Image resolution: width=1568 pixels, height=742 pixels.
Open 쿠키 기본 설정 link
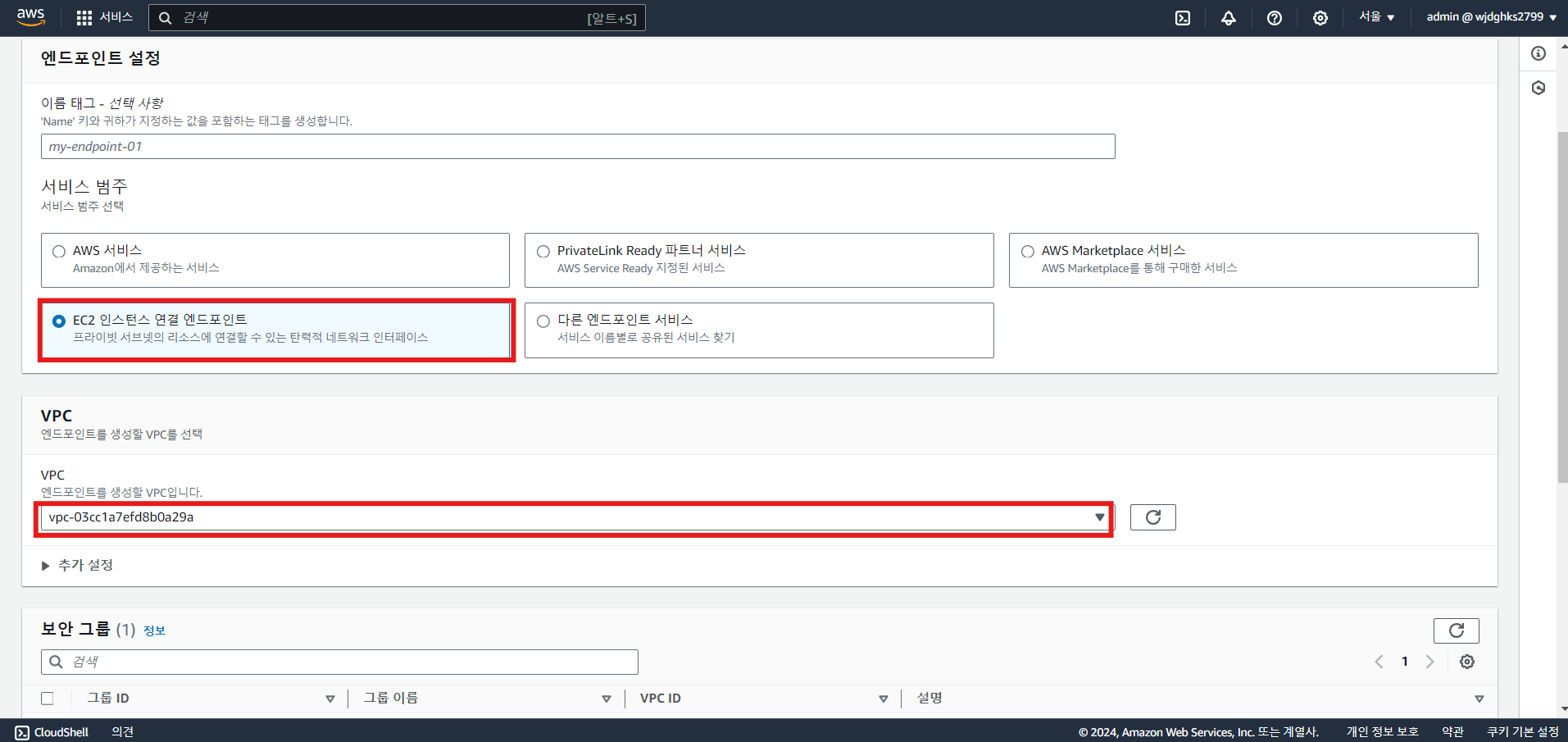pyautogui.click(x=1523, y=732)
